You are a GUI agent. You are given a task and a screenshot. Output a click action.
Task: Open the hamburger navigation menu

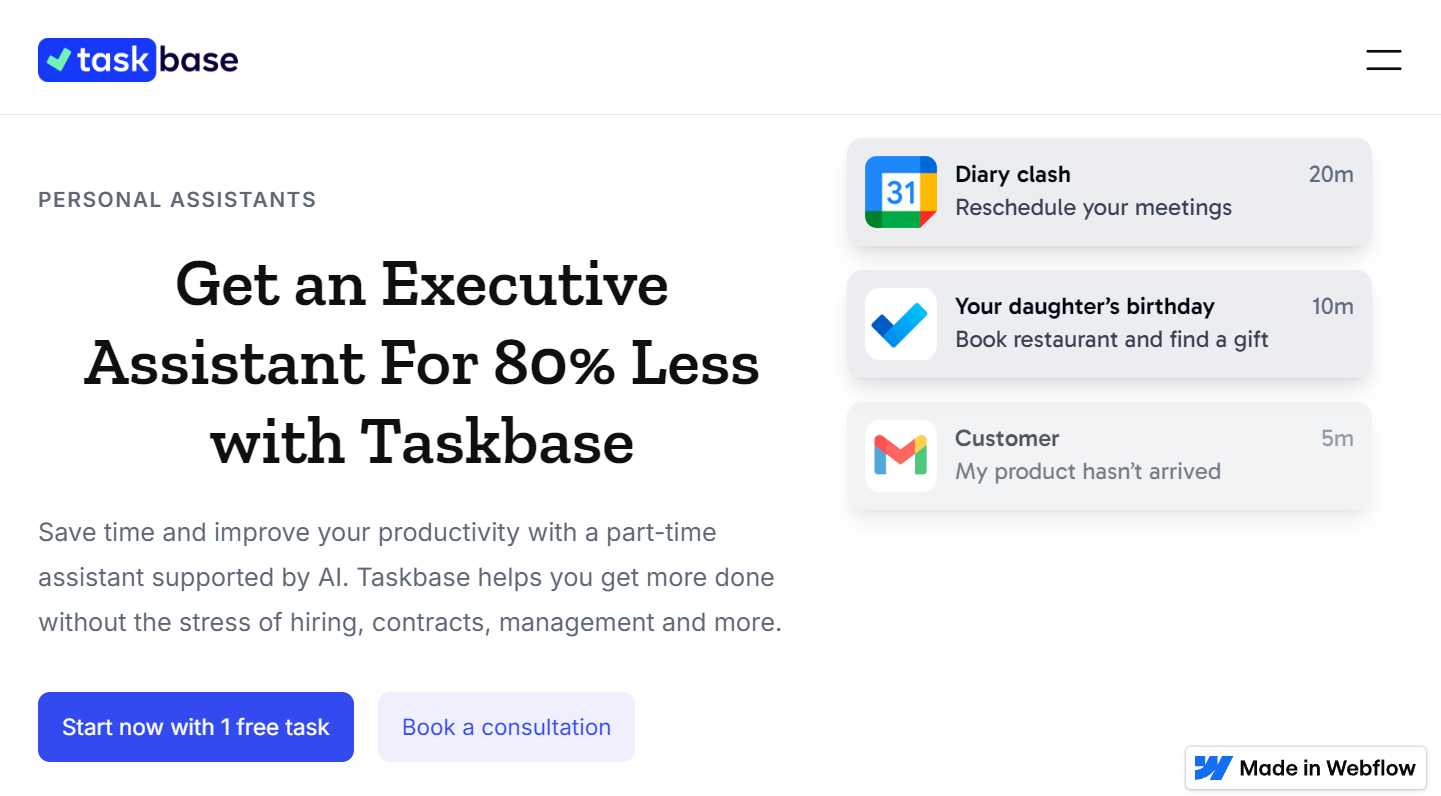pos(1383,59)
